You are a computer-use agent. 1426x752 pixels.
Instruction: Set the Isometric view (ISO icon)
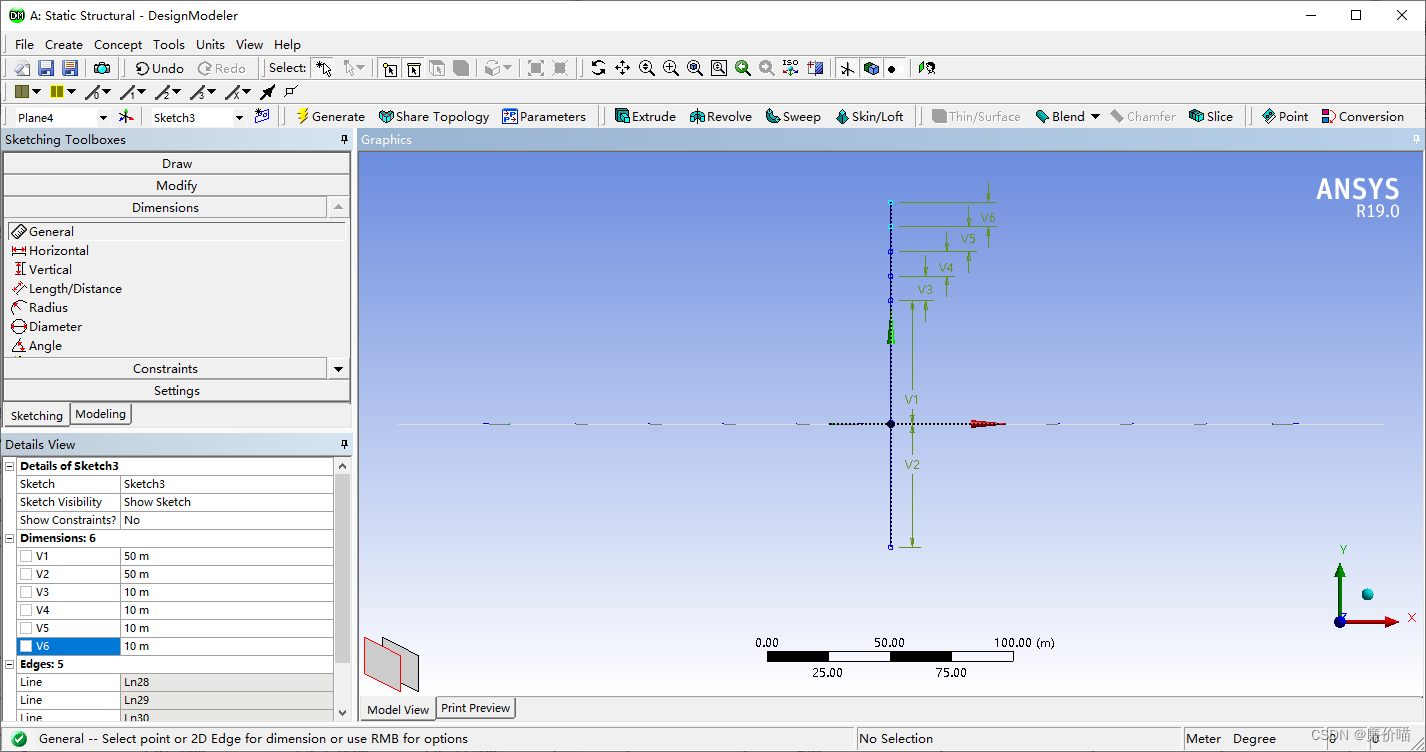point(791,68)
